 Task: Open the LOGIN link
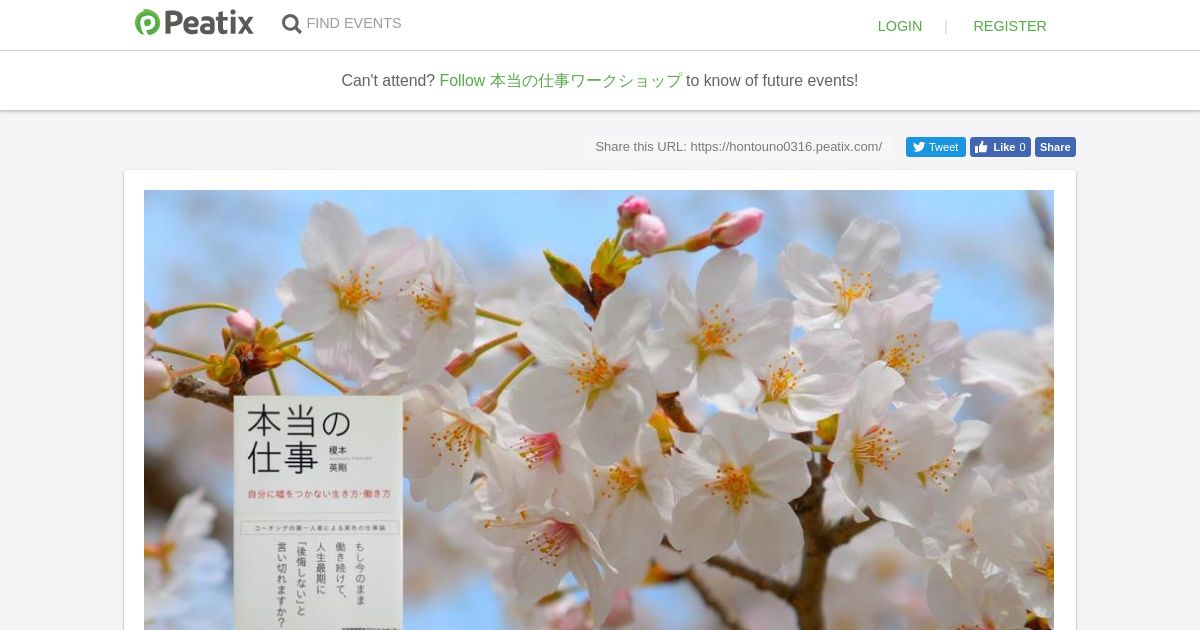pyautogui.click(x=900, y=26)
